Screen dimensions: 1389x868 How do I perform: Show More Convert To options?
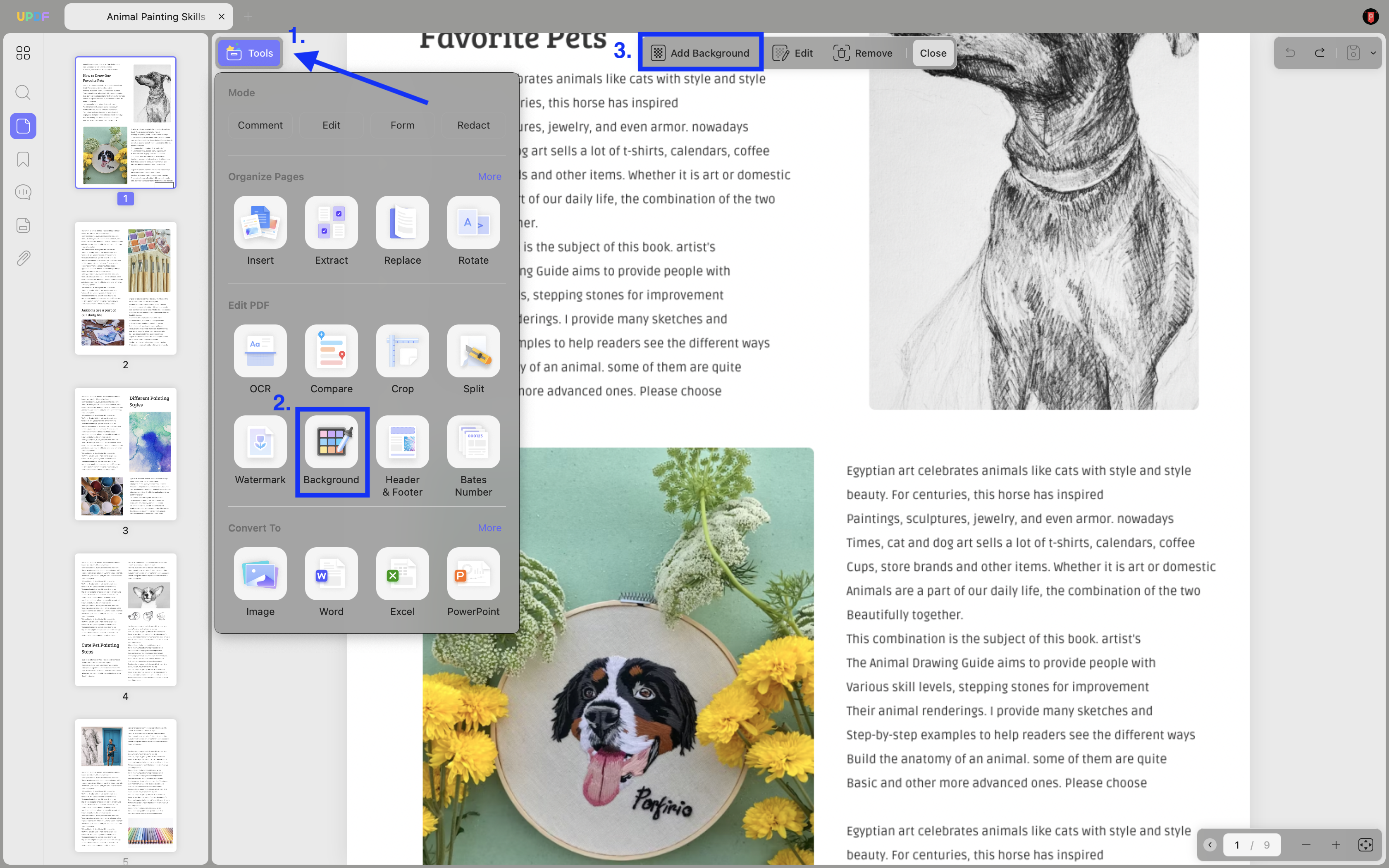[x=489, y=527]
